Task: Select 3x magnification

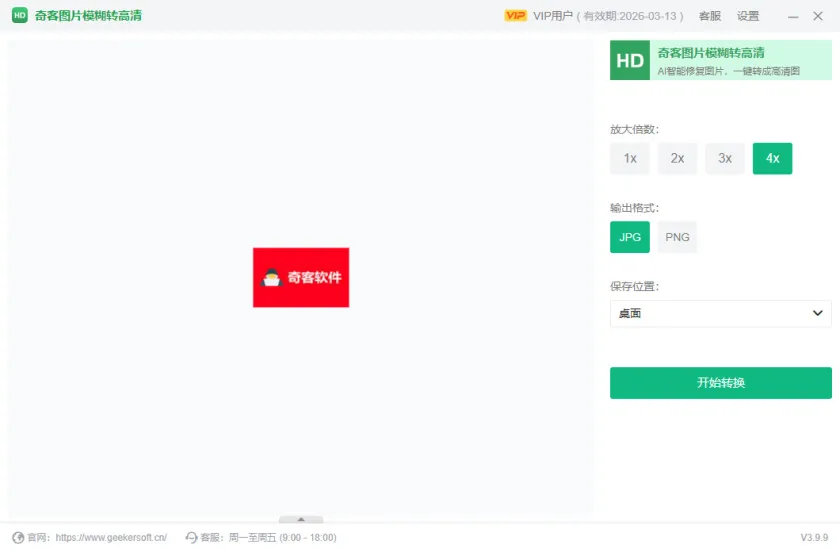Action: (x=725, y=159)
